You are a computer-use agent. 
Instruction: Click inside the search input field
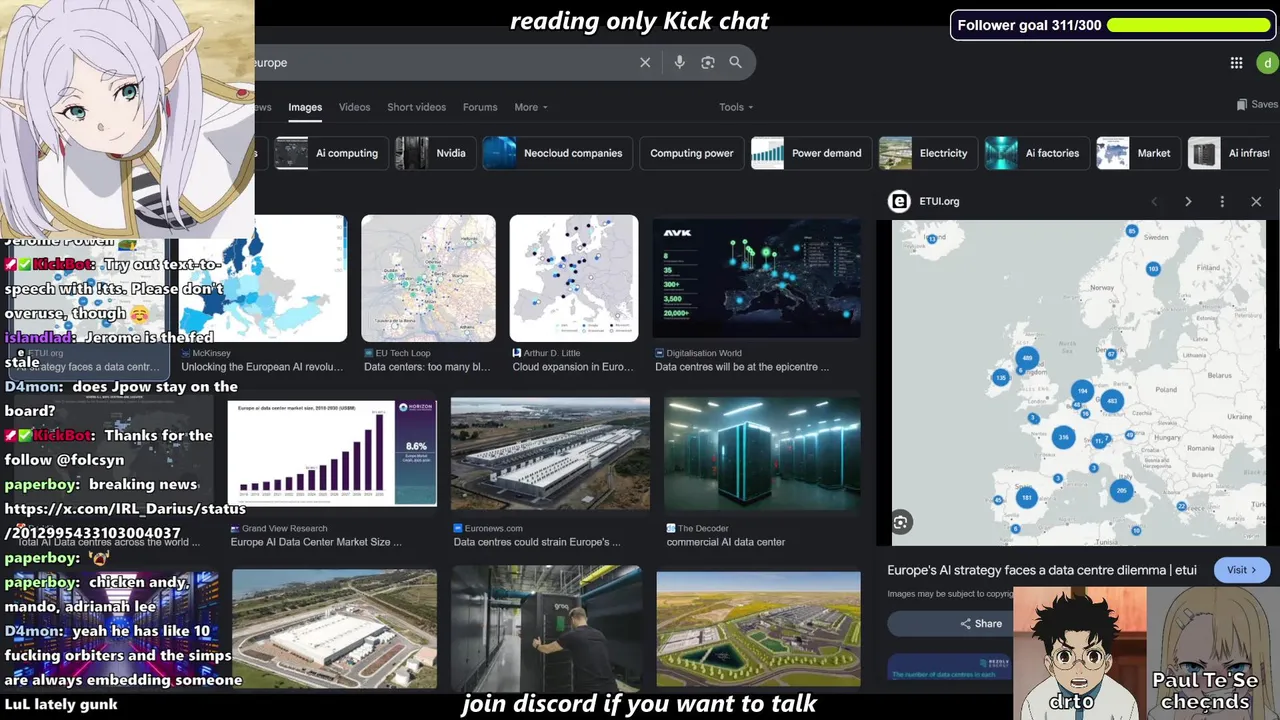pyautogui.click(x=440, y=62)
